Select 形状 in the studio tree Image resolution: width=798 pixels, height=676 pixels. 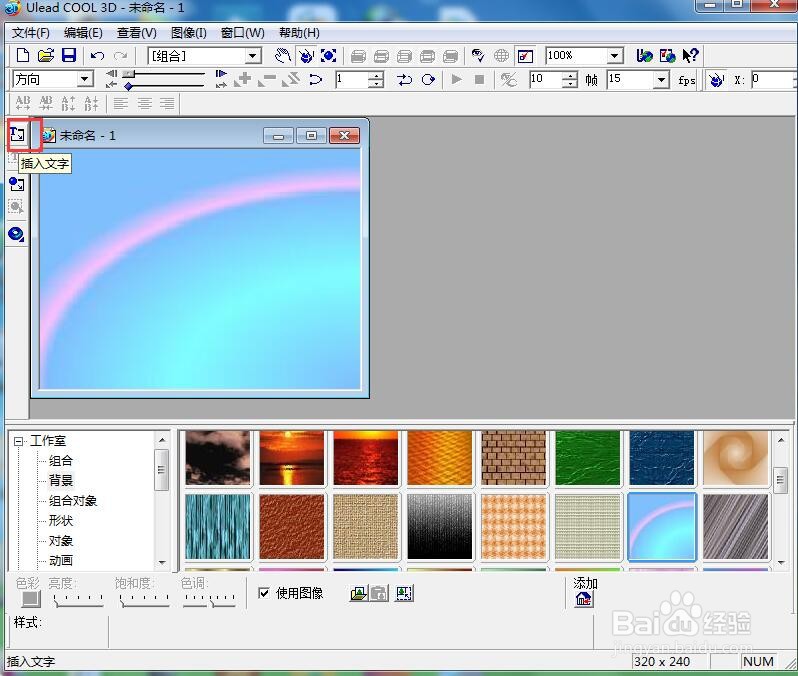point(61,521)
